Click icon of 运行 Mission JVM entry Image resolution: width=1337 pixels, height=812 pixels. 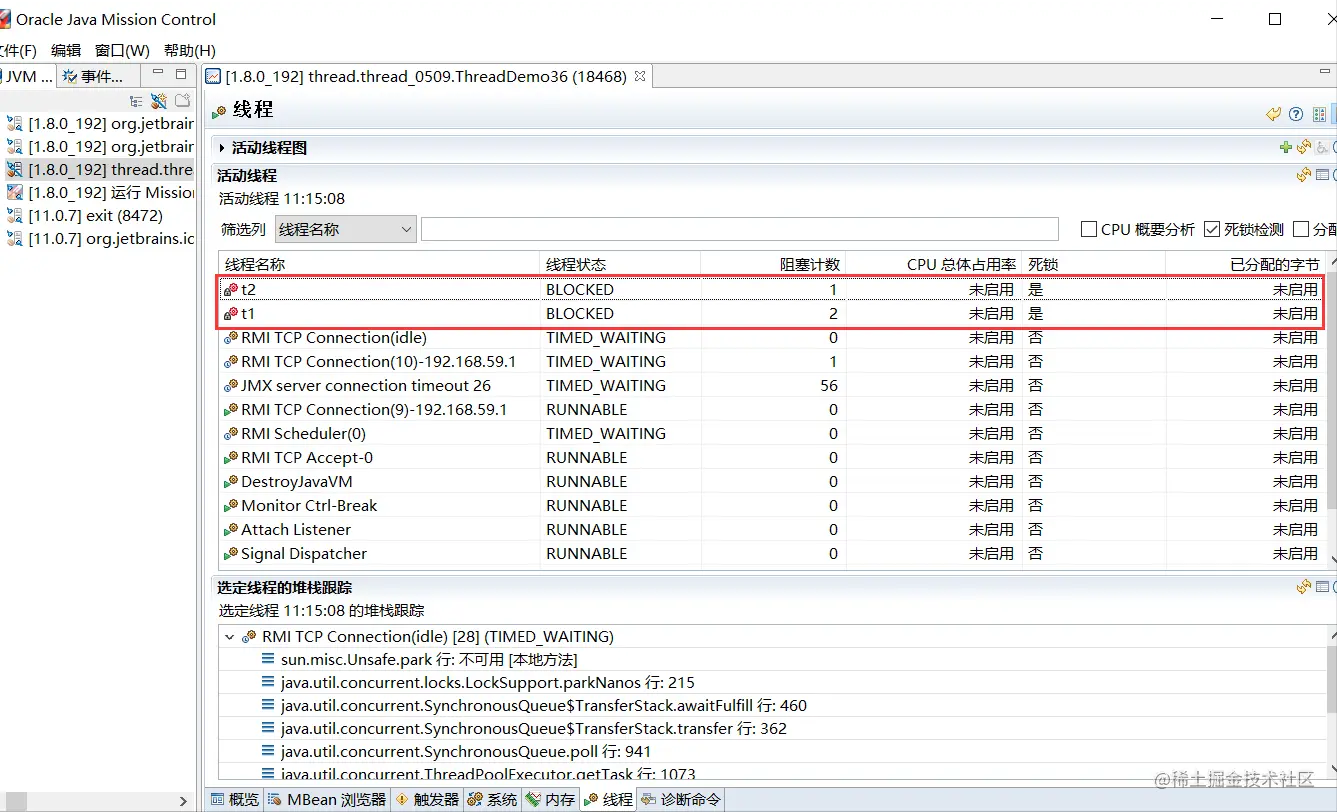pos(14,192)
